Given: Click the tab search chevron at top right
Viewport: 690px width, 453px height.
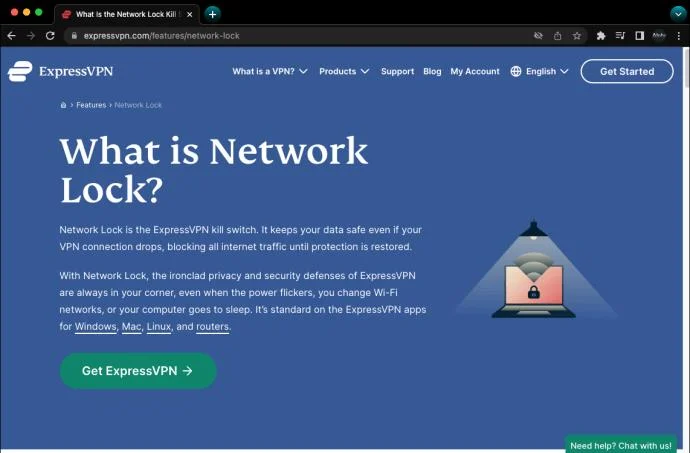Looking at the screenshot, I should 678,14.
